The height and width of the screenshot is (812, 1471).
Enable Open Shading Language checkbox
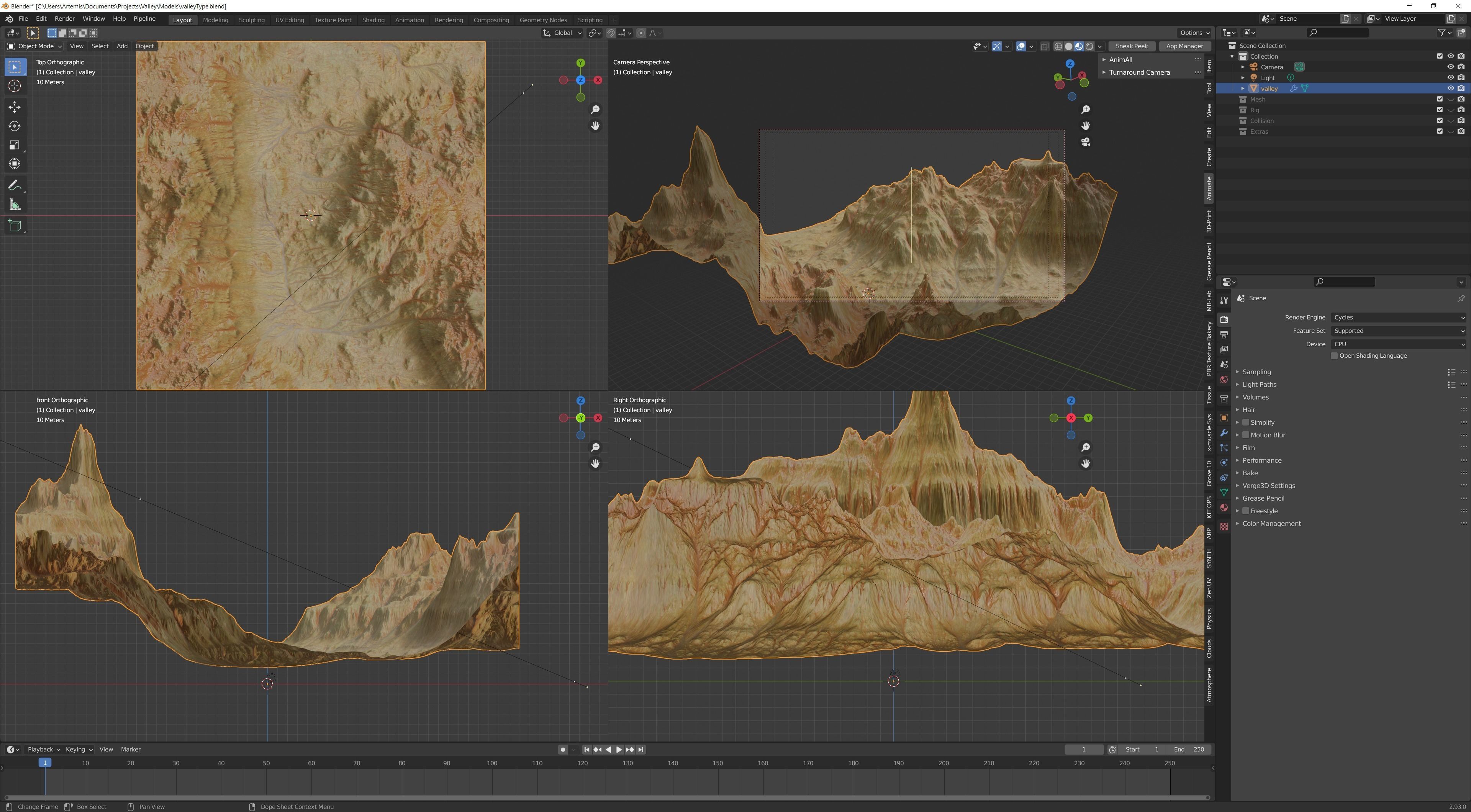(x=1334, y=356)
